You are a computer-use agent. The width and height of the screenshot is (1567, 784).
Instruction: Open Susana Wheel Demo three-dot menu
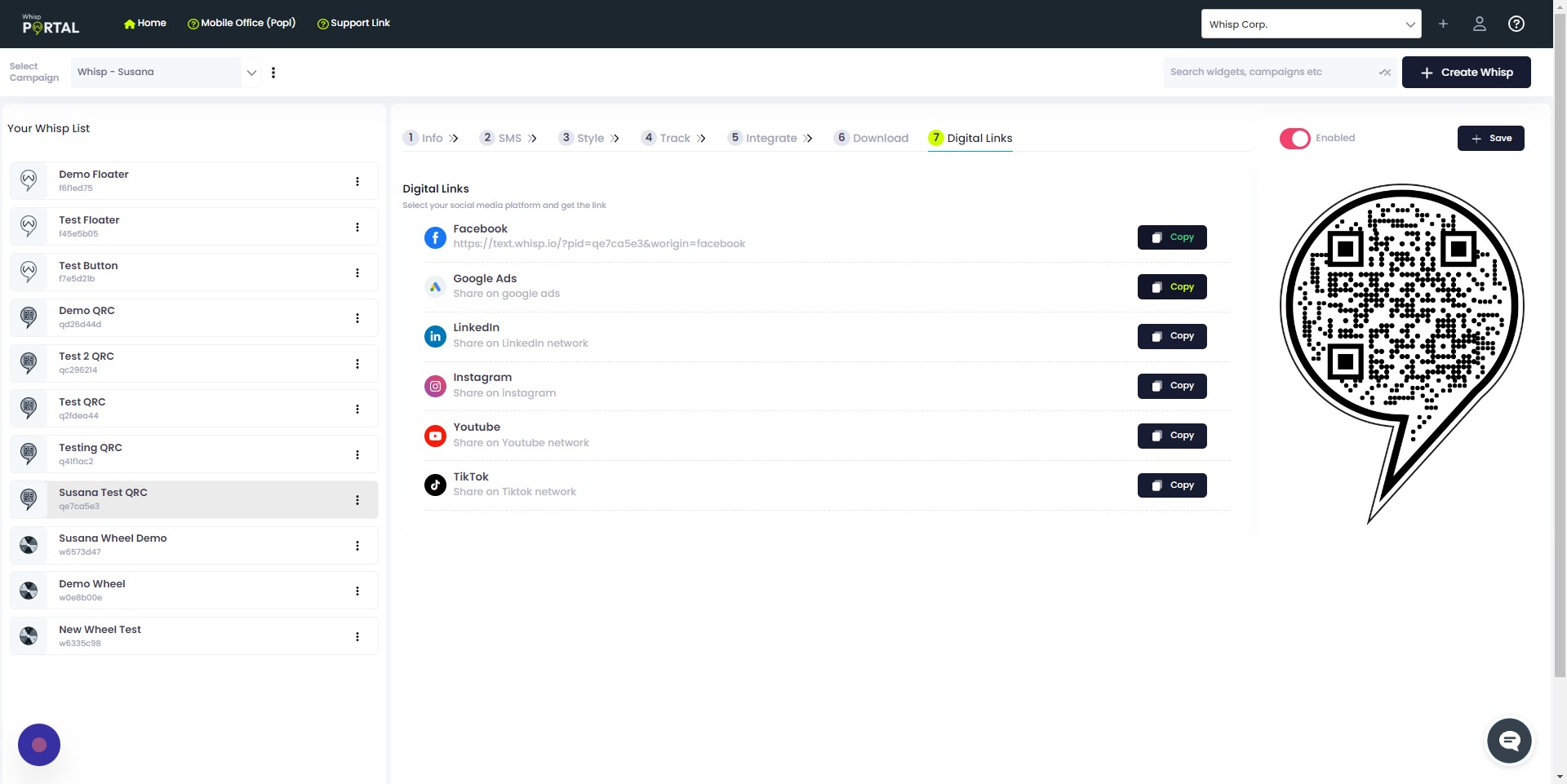click(x=357, y=545)
